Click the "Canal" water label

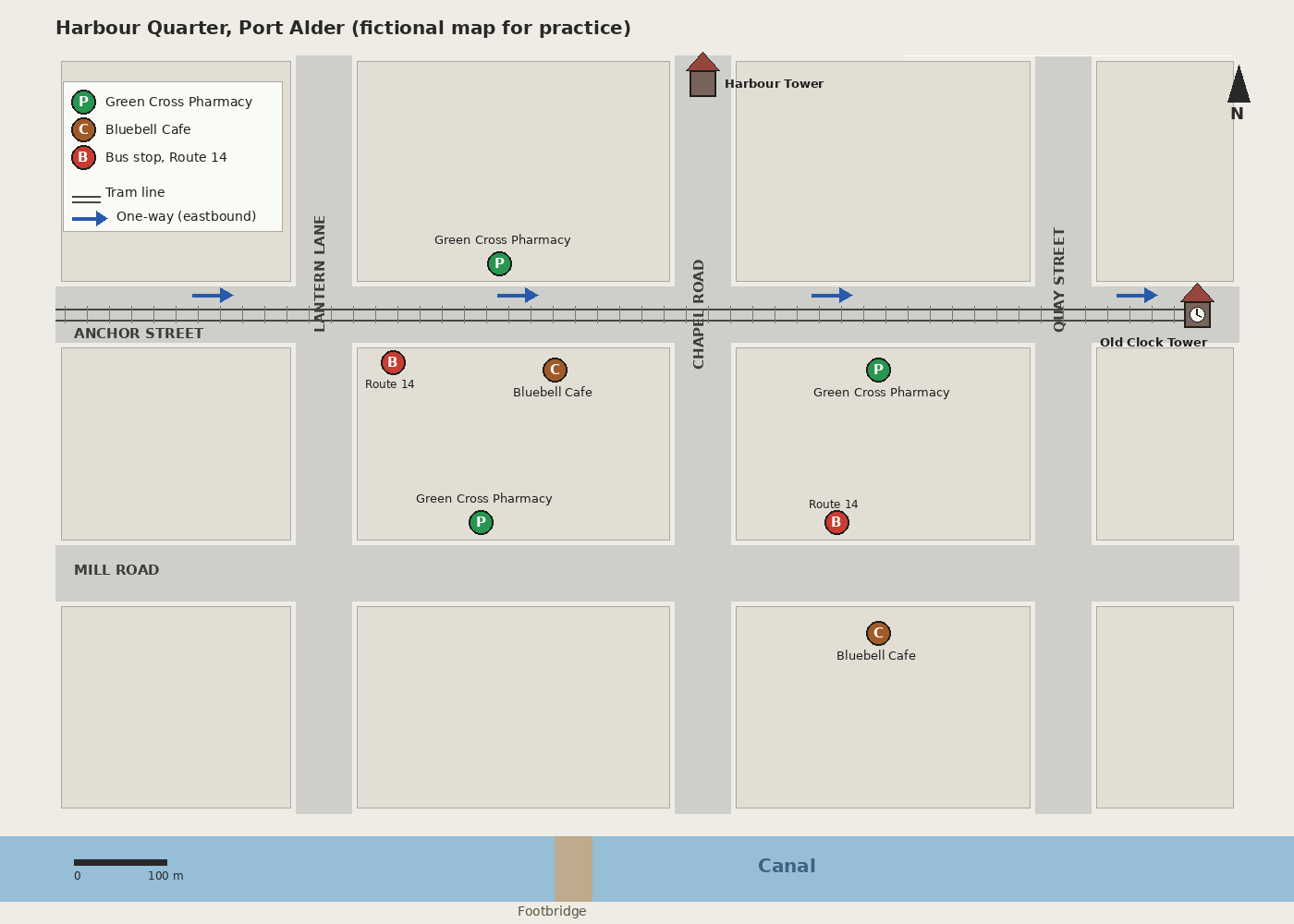(x=787, y=866)
